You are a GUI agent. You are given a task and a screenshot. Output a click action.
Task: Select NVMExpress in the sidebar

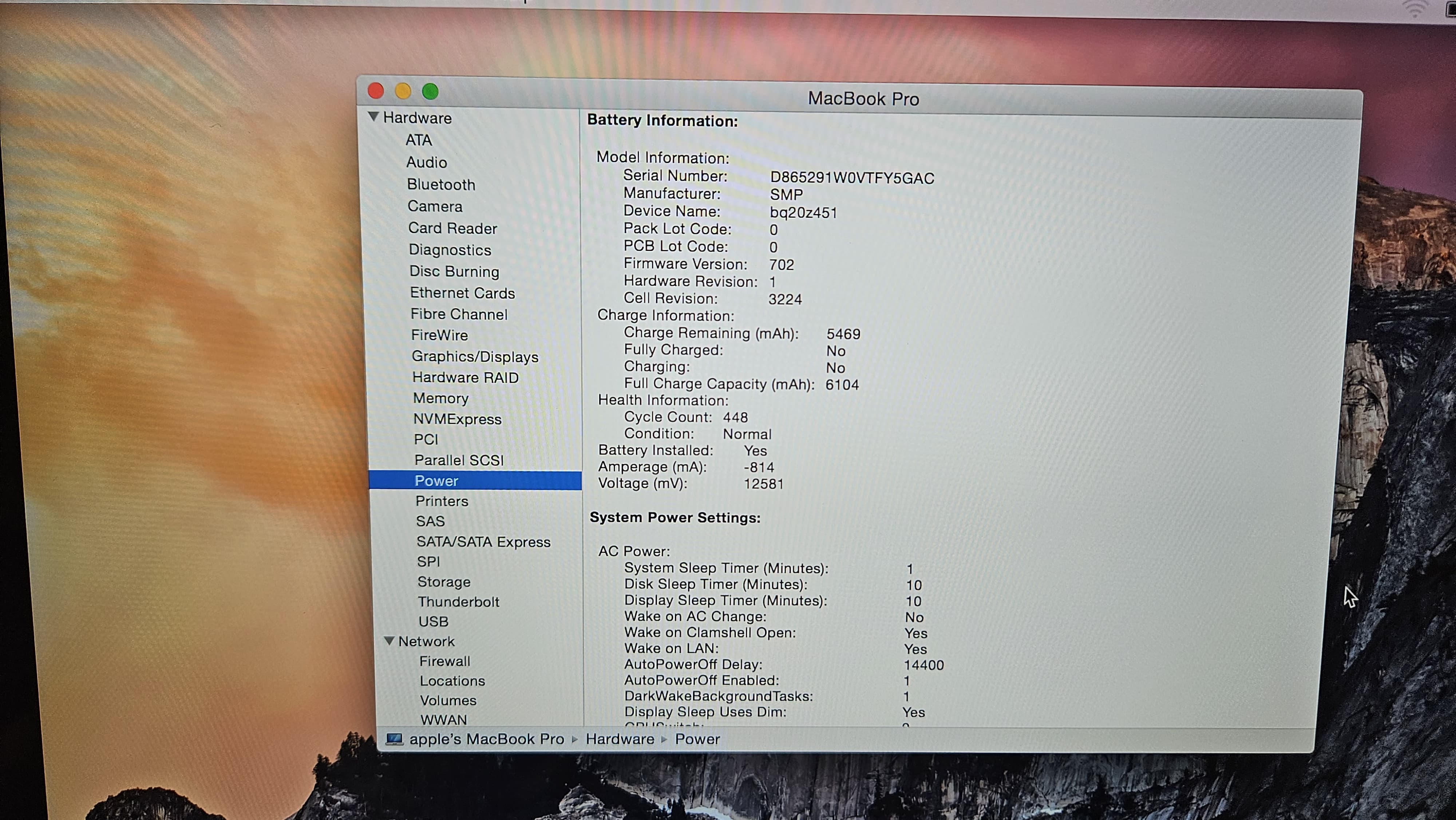coord(458,419)
